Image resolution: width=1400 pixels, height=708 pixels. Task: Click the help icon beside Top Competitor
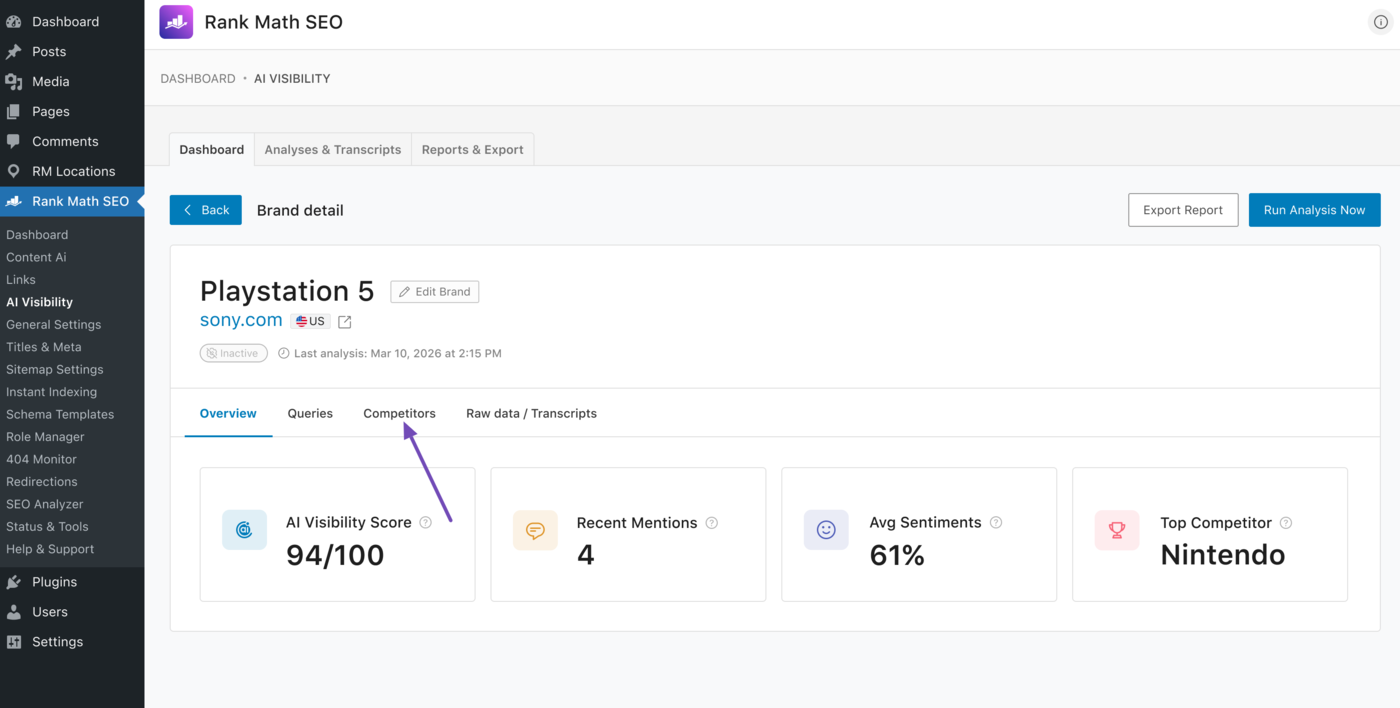point(1286,522)
